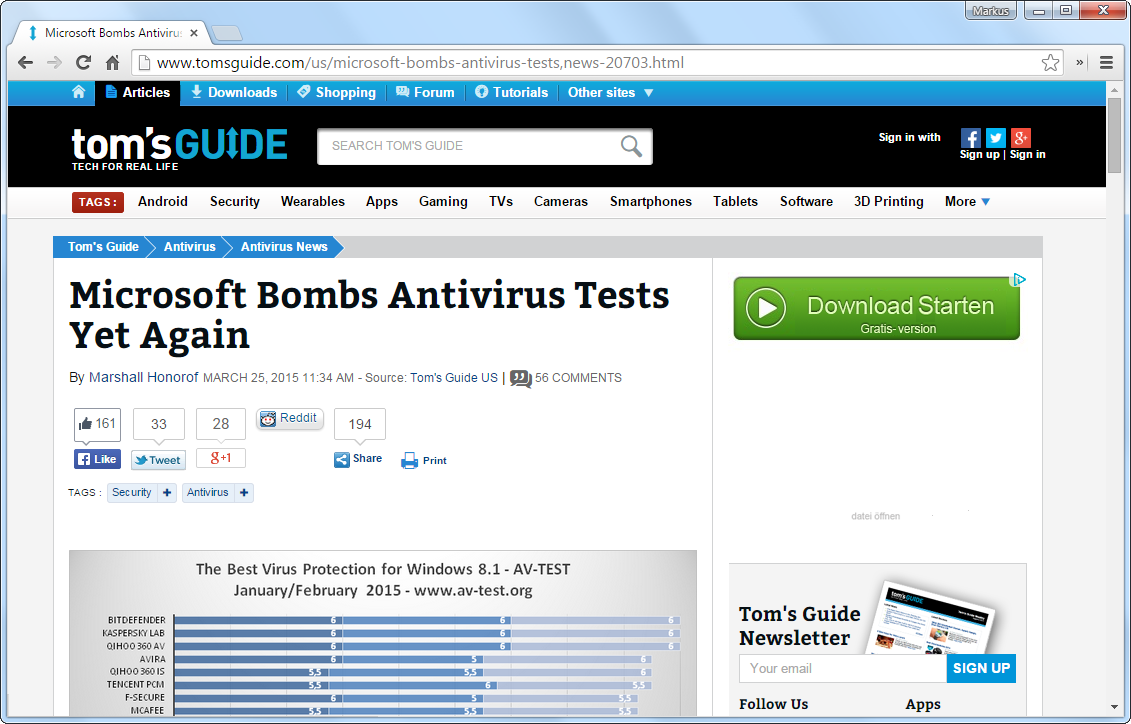Open the 56 COMMENTS link

click(x=576, y=378)
